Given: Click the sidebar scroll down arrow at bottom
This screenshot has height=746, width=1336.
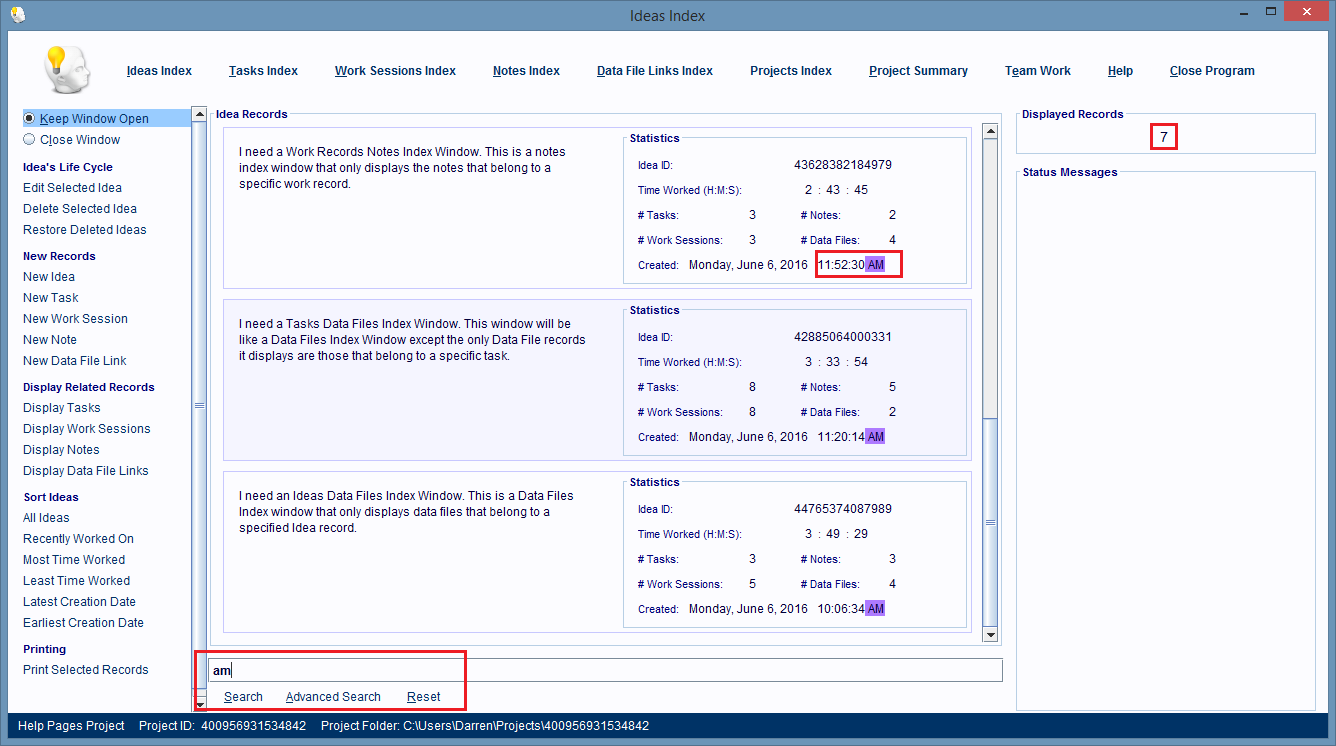Looking at the screenshot, I should tap(199, 705).
